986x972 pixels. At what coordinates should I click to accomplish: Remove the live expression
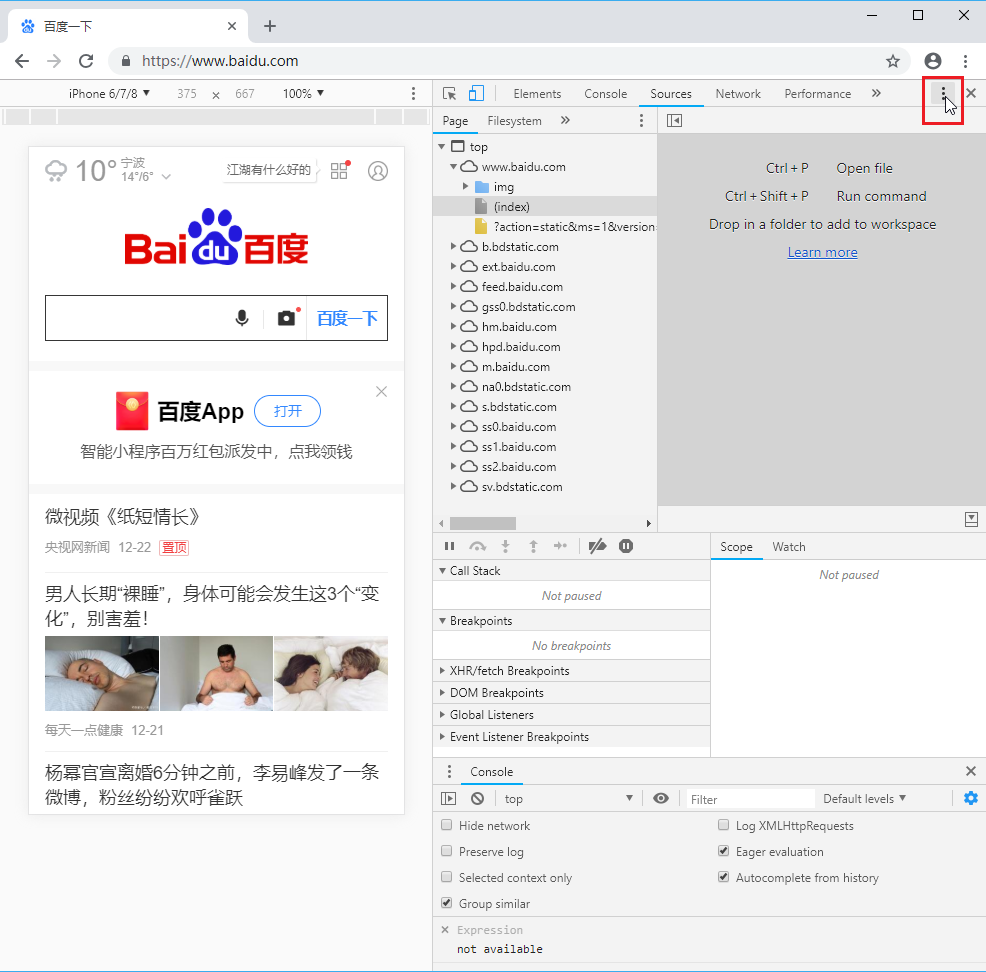click(x=445, y=930)
